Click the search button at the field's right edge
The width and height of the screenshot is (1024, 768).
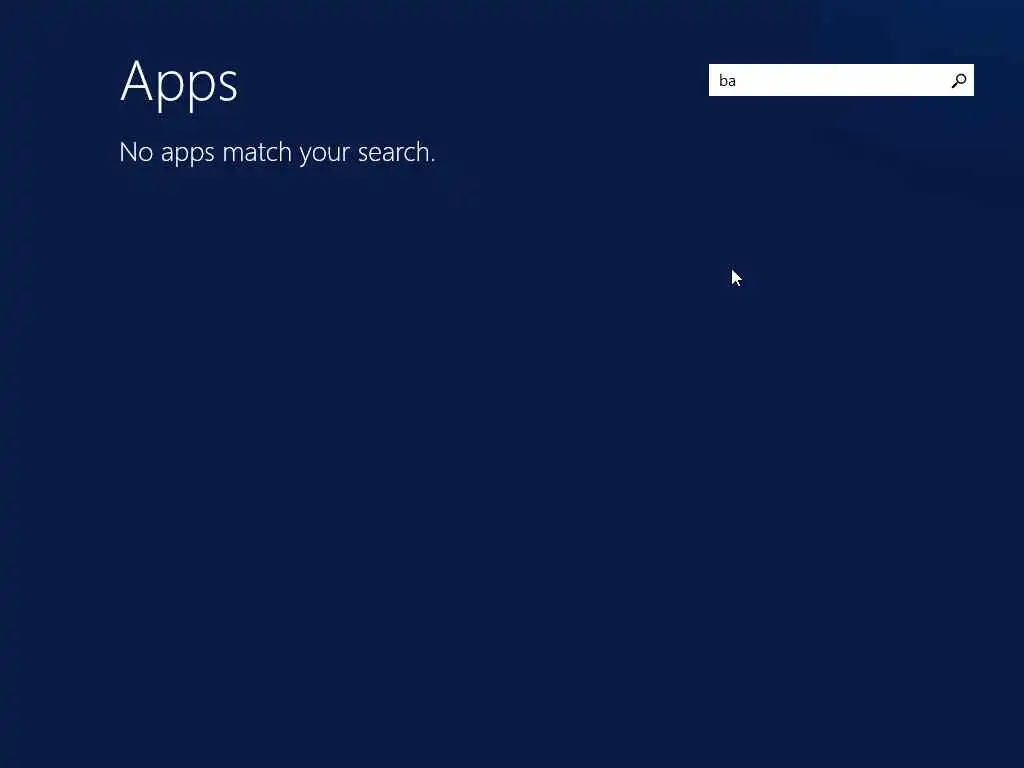959,80
